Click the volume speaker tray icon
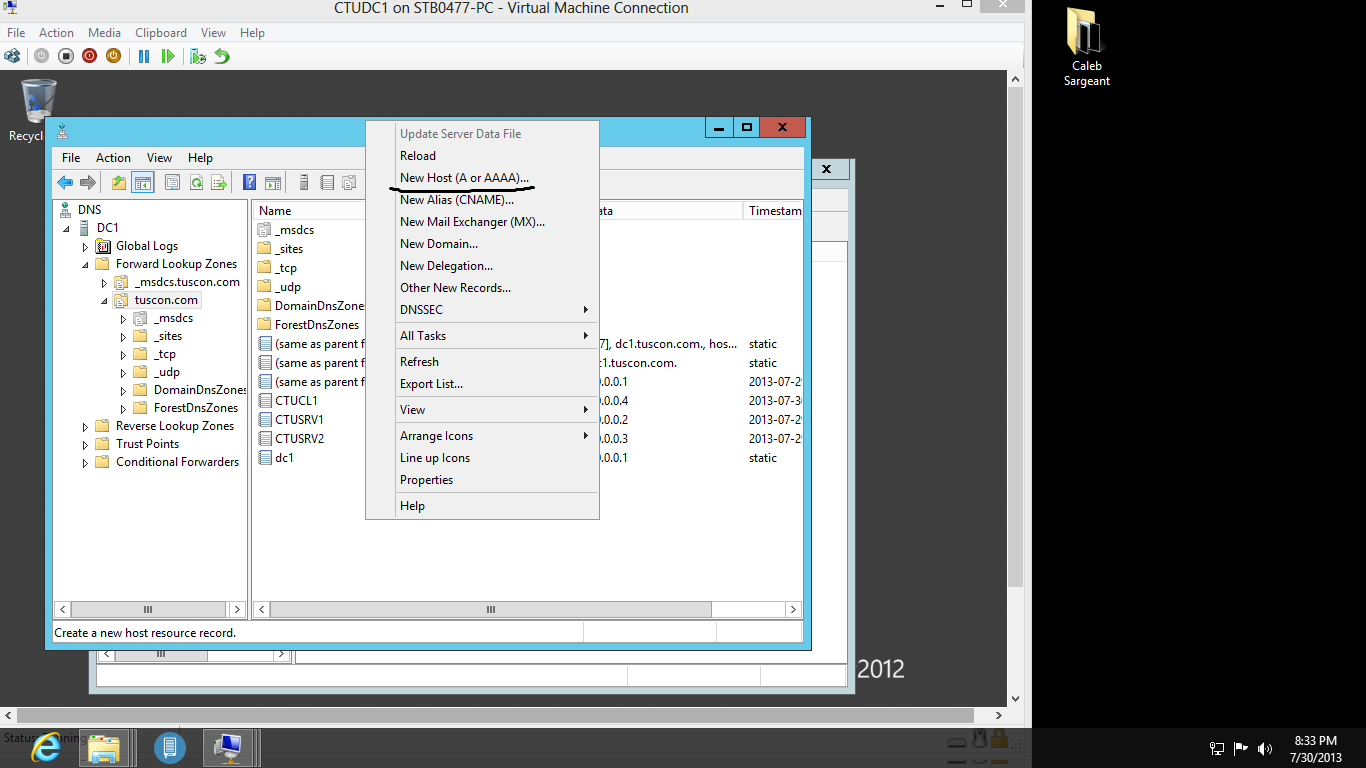 point(1265,748)
